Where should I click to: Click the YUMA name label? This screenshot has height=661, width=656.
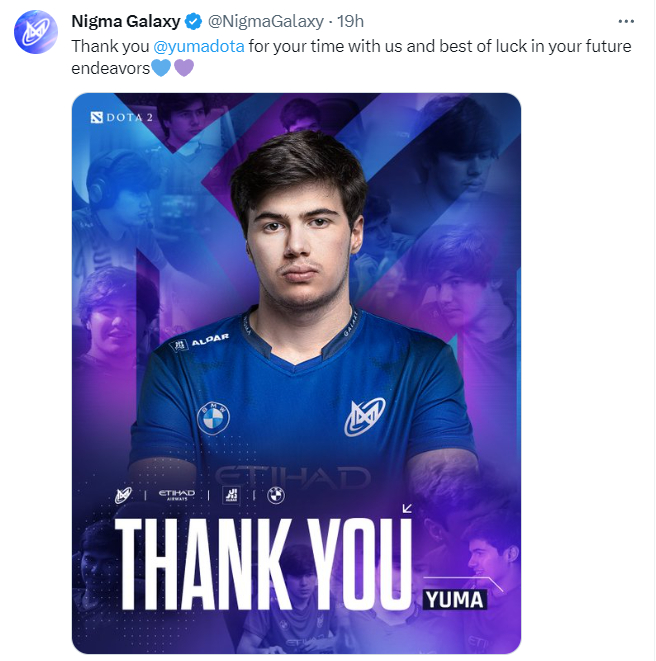(x=454, y=599)
